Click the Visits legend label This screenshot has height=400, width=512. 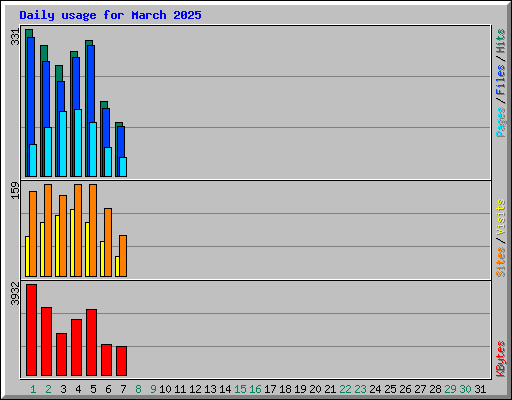click(x=500, y=217)
